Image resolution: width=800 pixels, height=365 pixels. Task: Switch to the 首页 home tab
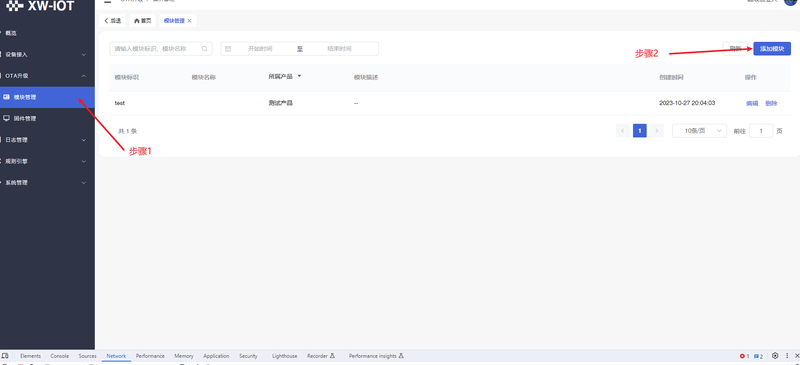coord(143,21)
